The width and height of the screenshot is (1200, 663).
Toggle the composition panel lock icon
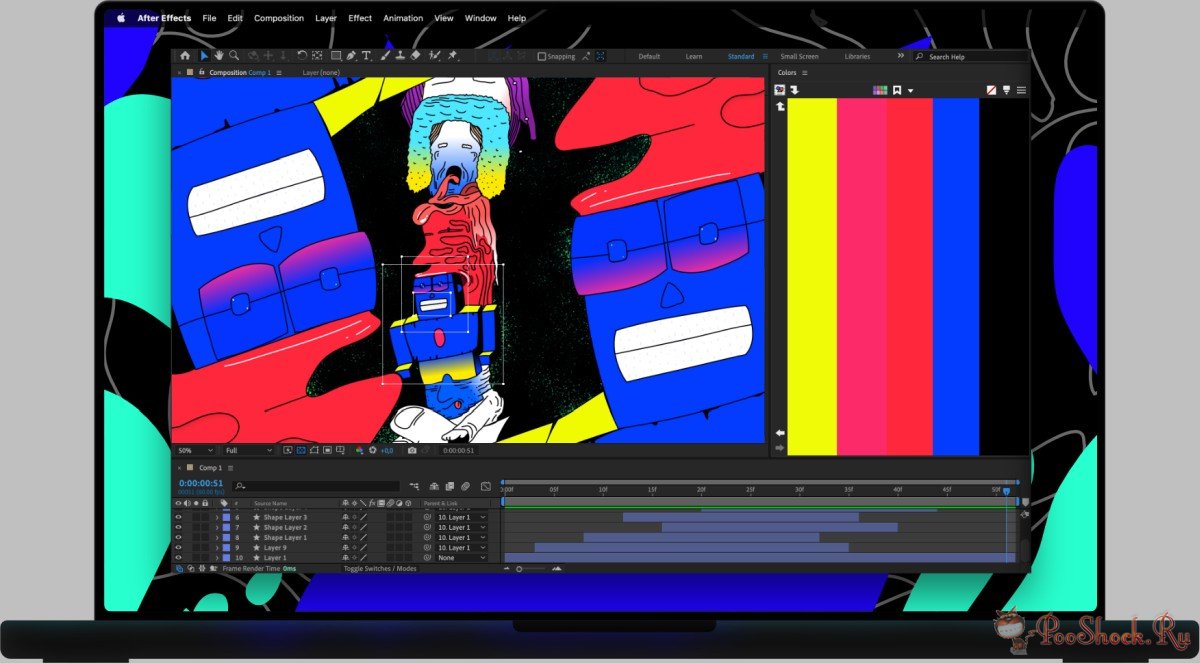202,73
